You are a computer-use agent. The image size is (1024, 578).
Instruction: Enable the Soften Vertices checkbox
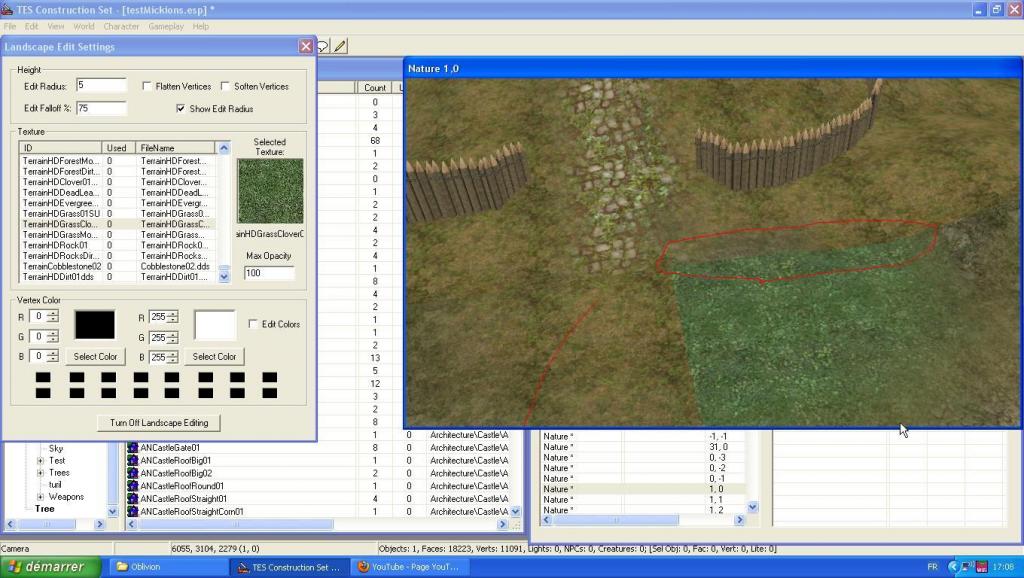point(225,86)
